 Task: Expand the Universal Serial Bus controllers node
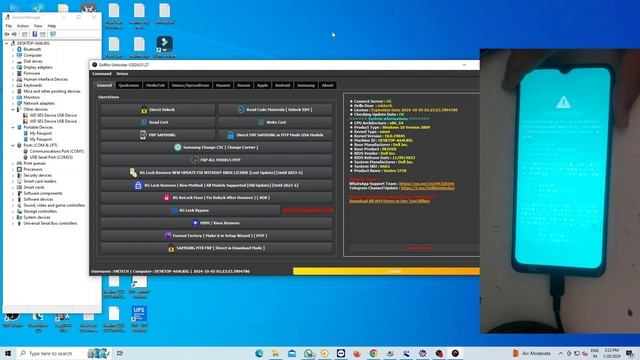13,223
